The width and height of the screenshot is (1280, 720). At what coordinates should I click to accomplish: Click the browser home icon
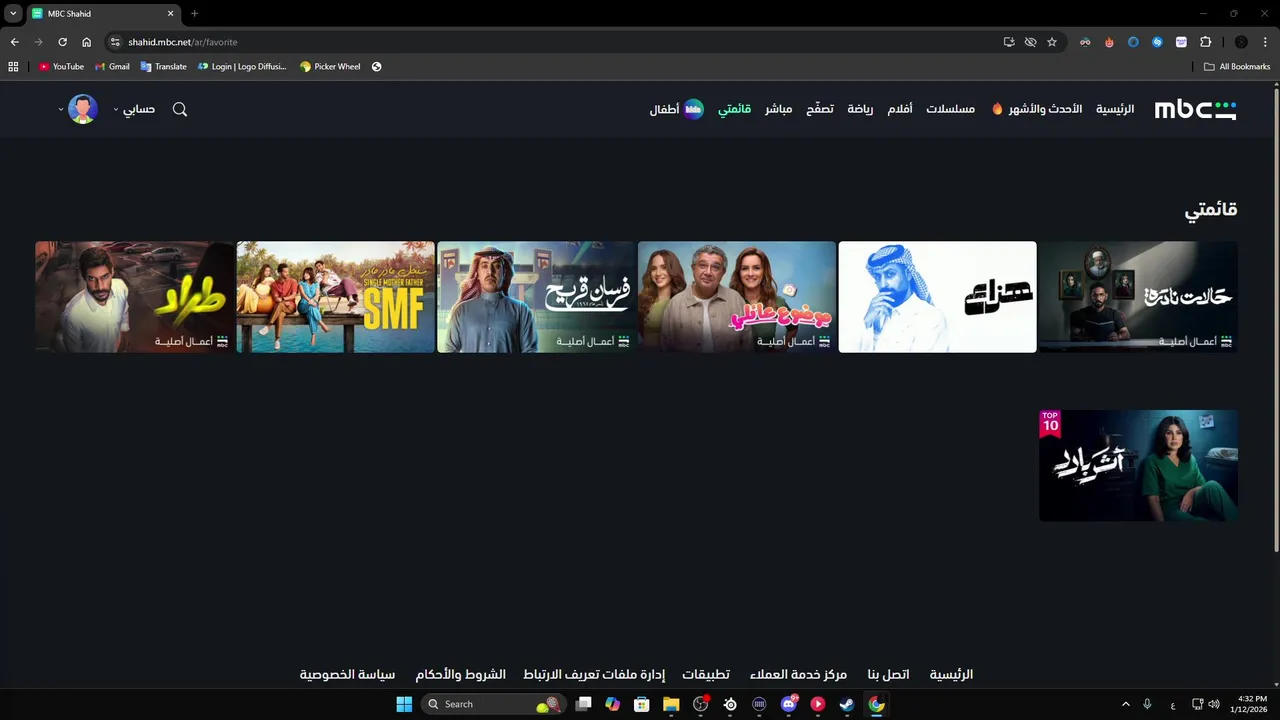click(87, 42)
